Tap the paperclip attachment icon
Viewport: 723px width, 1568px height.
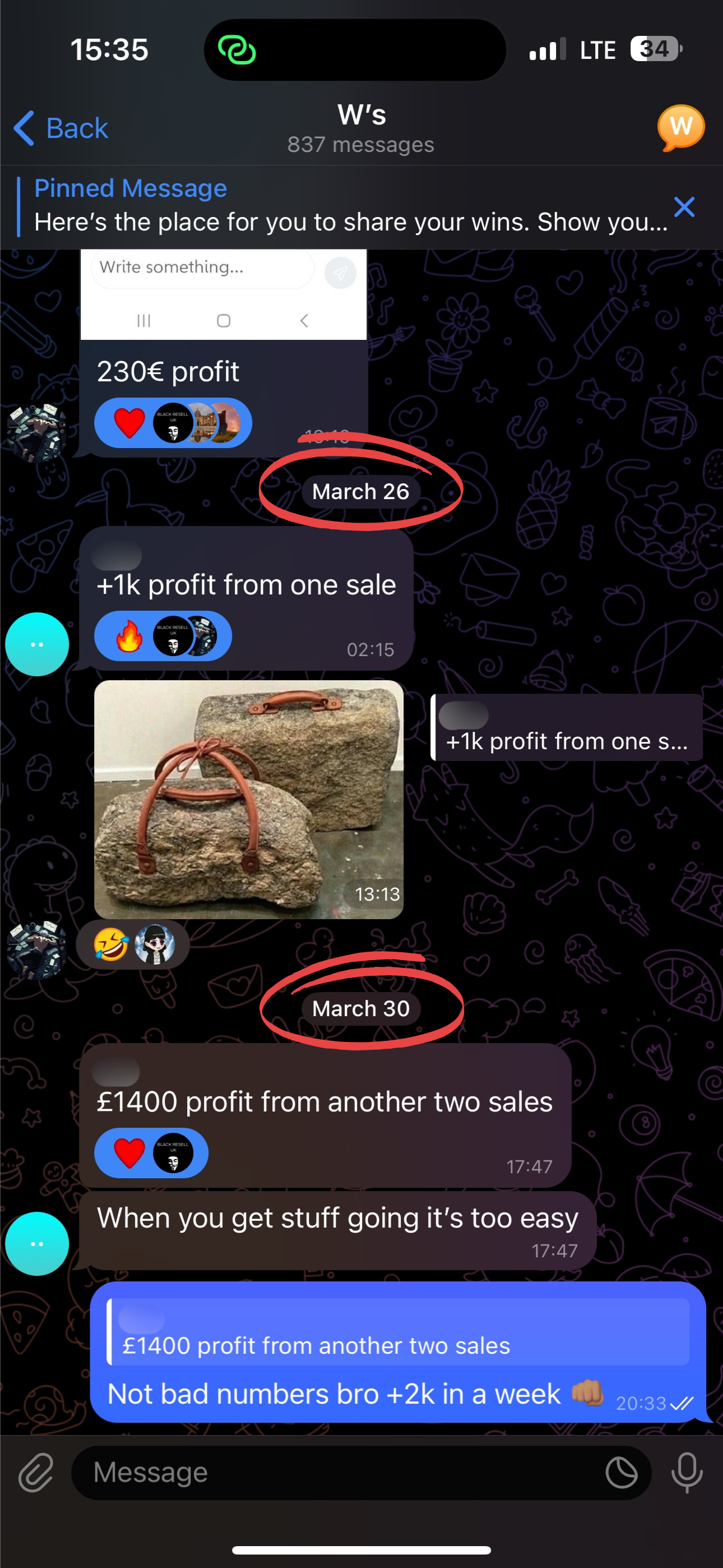coord(36,1473)
